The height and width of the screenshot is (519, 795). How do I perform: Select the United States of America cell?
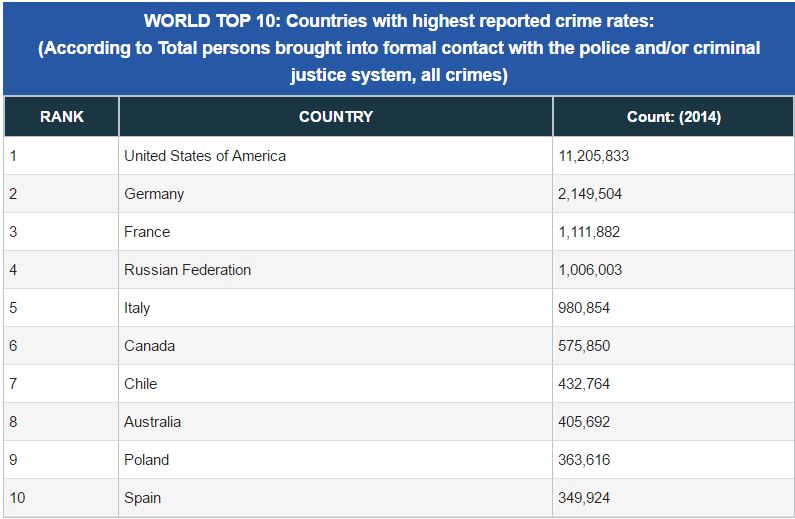click(x=336, y=156)
